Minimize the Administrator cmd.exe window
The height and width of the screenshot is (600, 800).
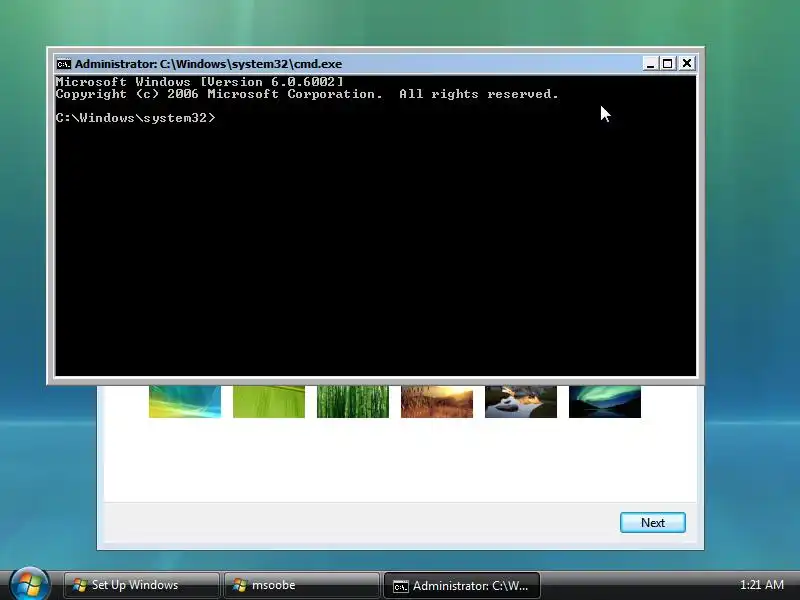tap(650, 64)
